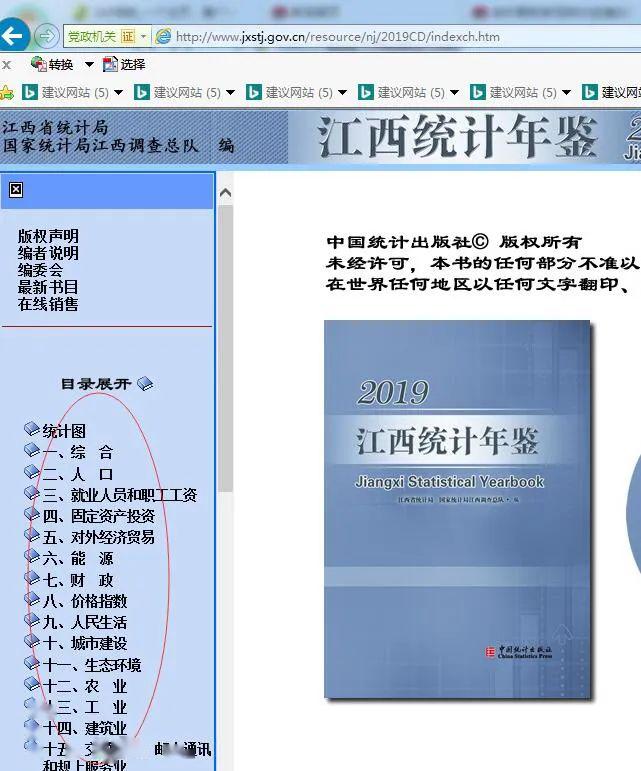The width and height of the screenshot is (641, 771).
Task: Open the 十二、农 业 chapter
Action: click(85, 686)
